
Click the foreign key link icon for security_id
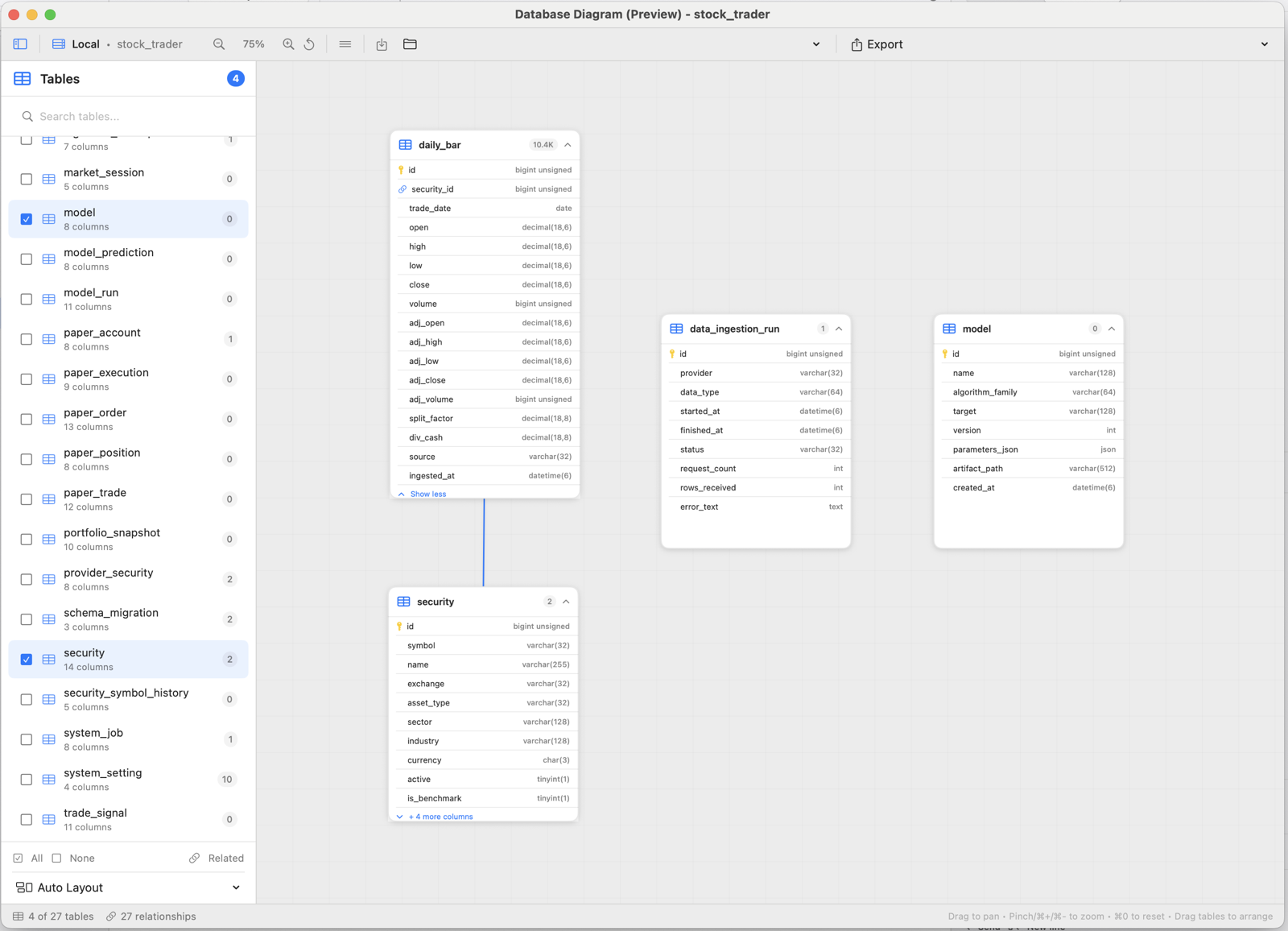coord(402,189)
